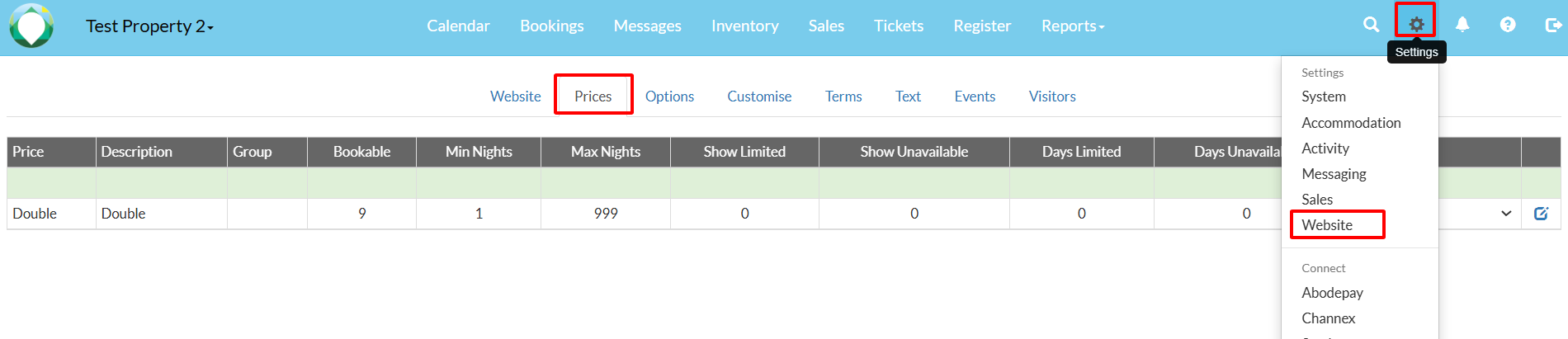The height and width of the screenshot is (339, 1568).
Task: Click the edit icon for Double price
Action: [x=1541, y=214]
